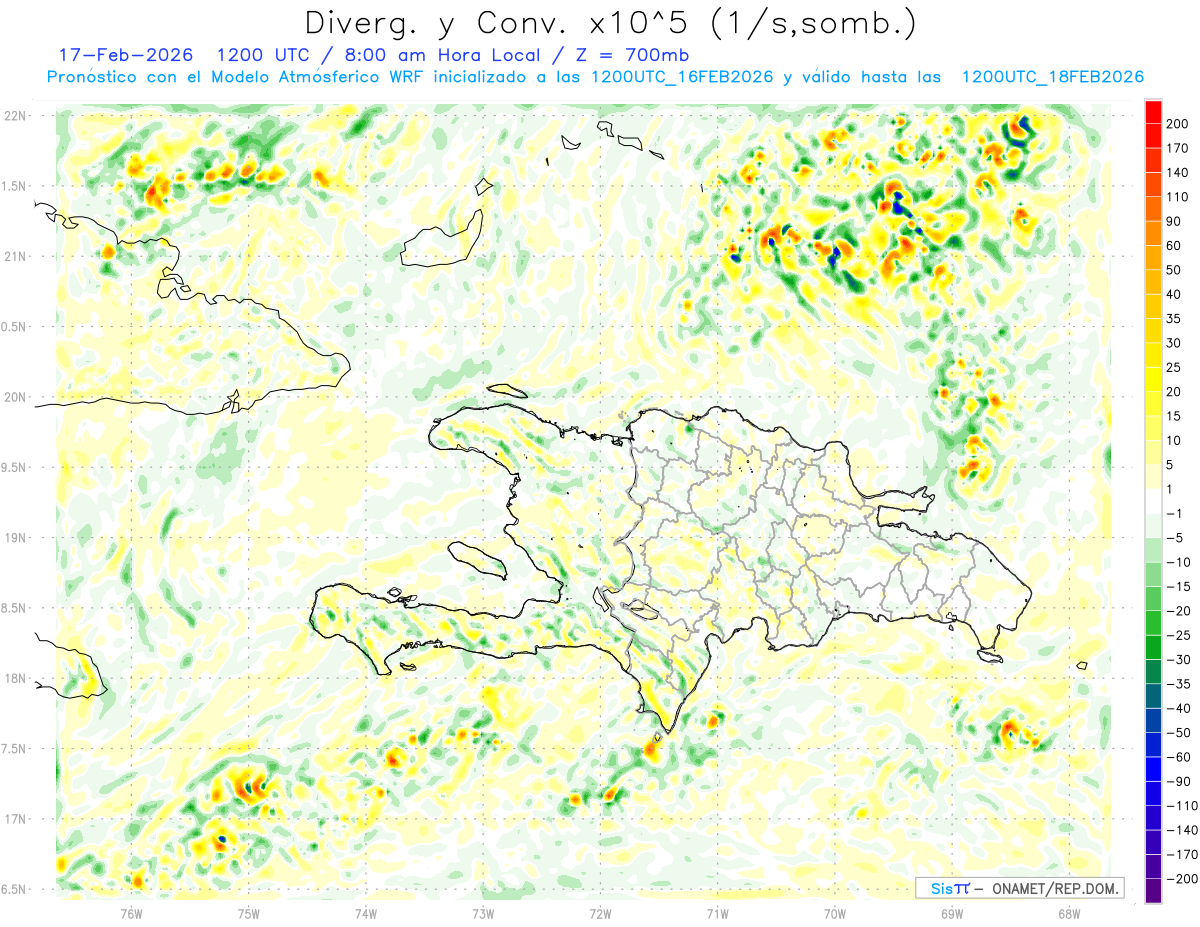Viewport: 1200px width, 927px height.
Task: Click the "-200" color bar label
Action: click(1180, 879)
